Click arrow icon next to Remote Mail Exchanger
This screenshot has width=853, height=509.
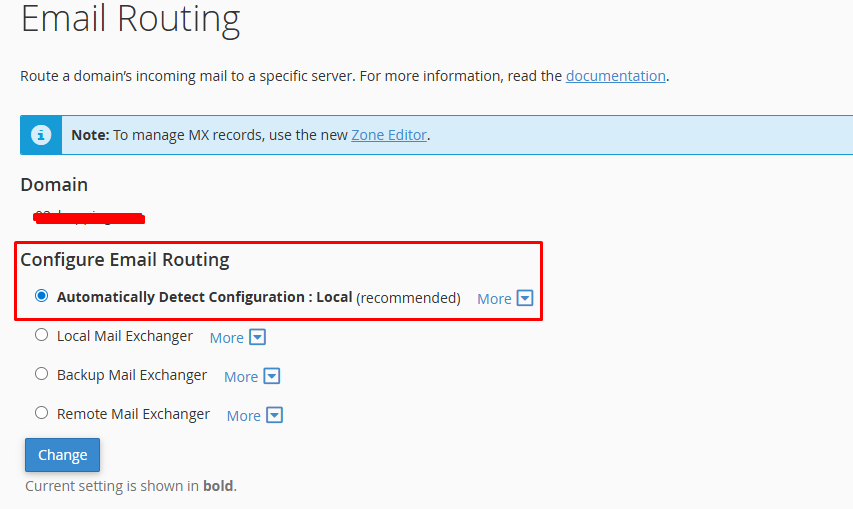coord(274,415)
